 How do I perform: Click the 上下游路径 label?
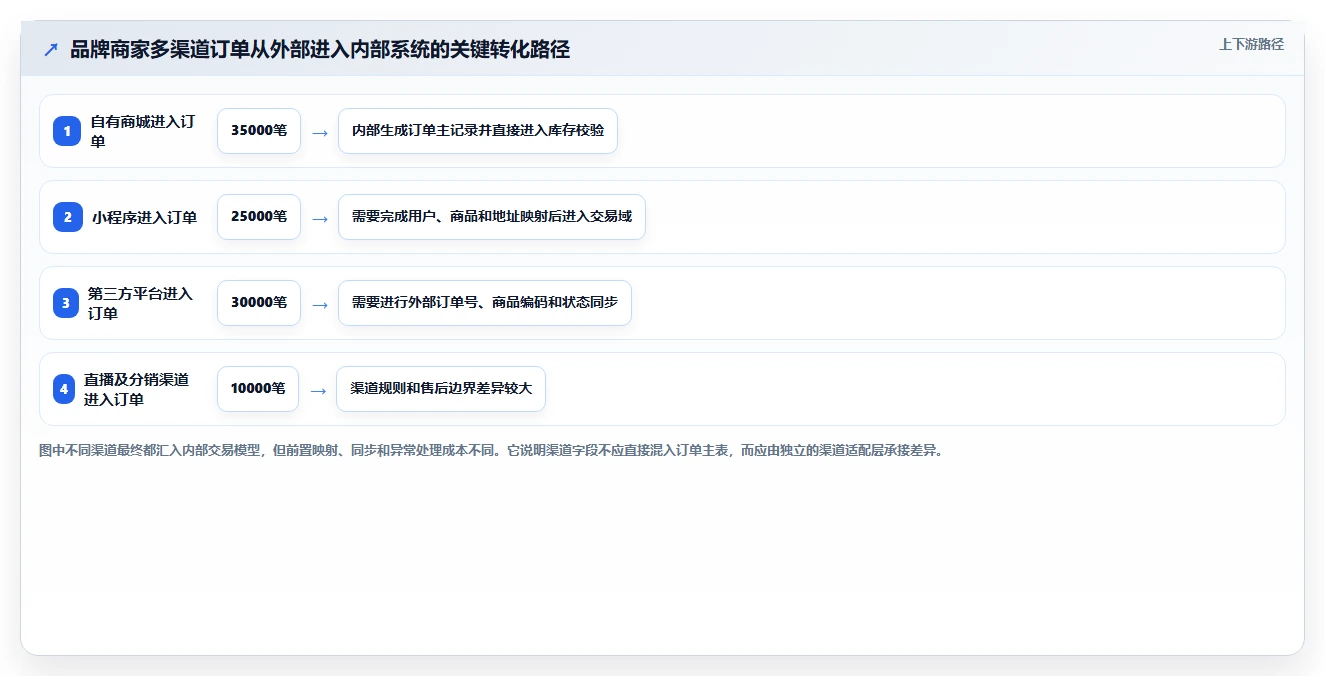(x=1251, y=44)
